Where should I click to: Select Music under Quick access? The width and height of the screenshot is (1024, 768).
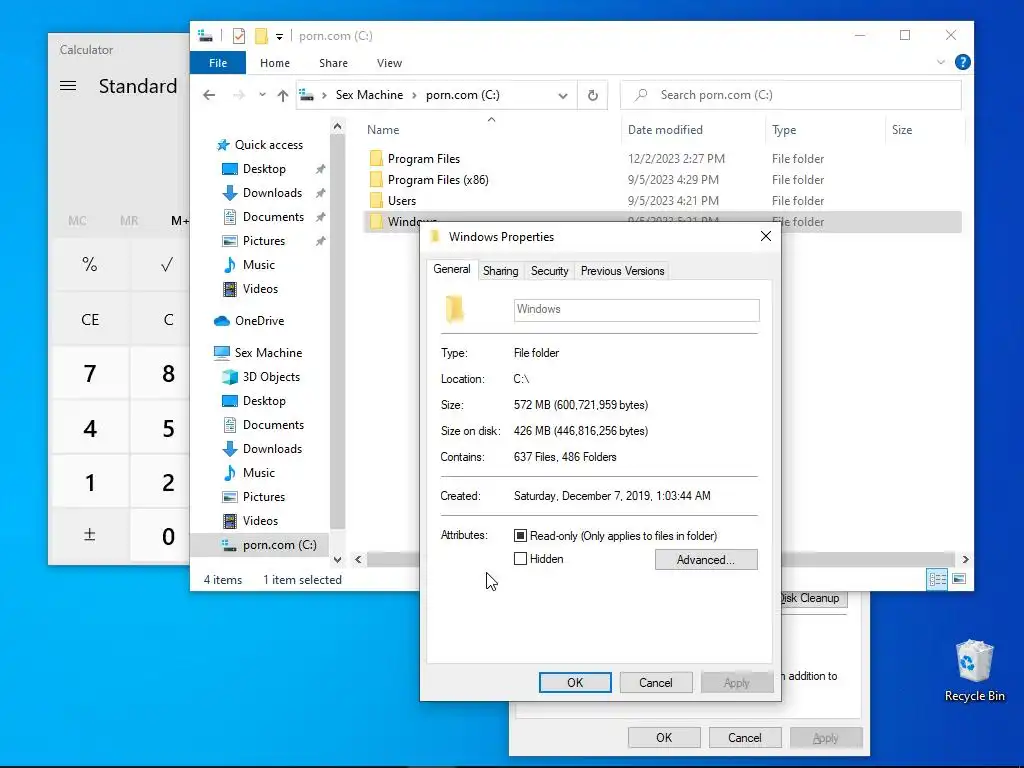click(x=259, y=265)
